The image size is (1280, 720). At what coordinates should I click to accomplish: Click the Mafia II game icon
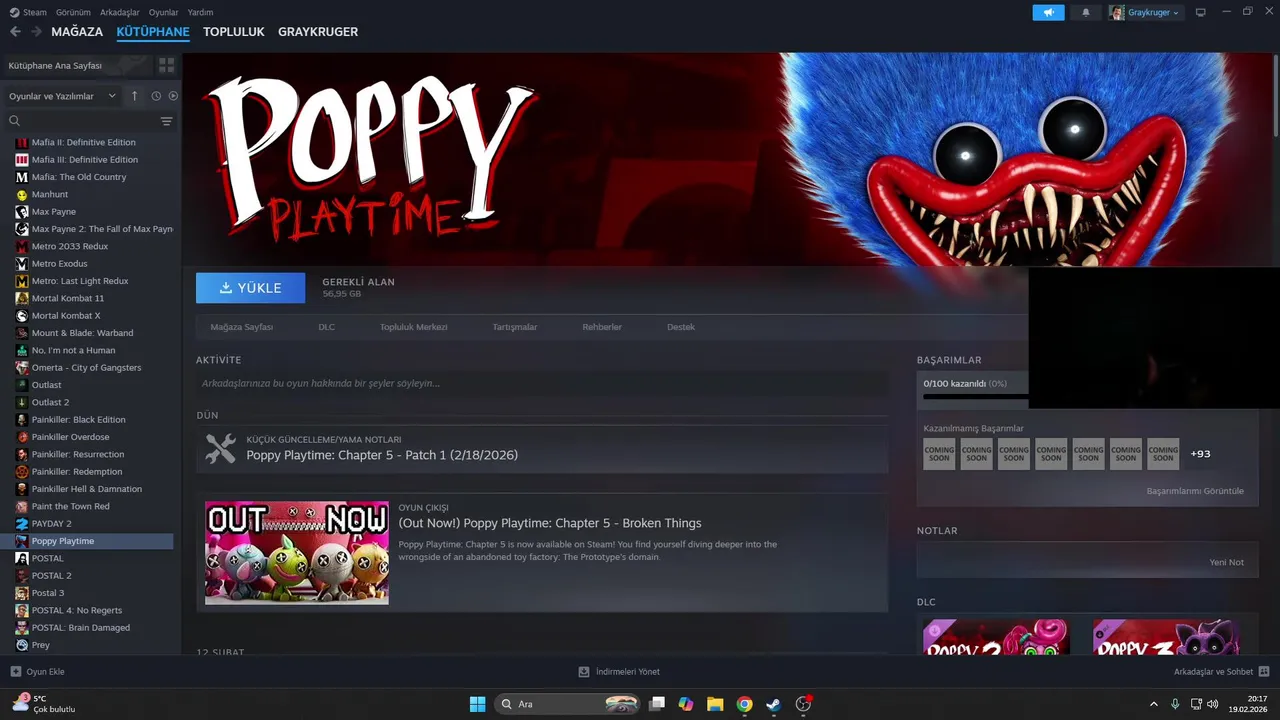tap(22, 142)
